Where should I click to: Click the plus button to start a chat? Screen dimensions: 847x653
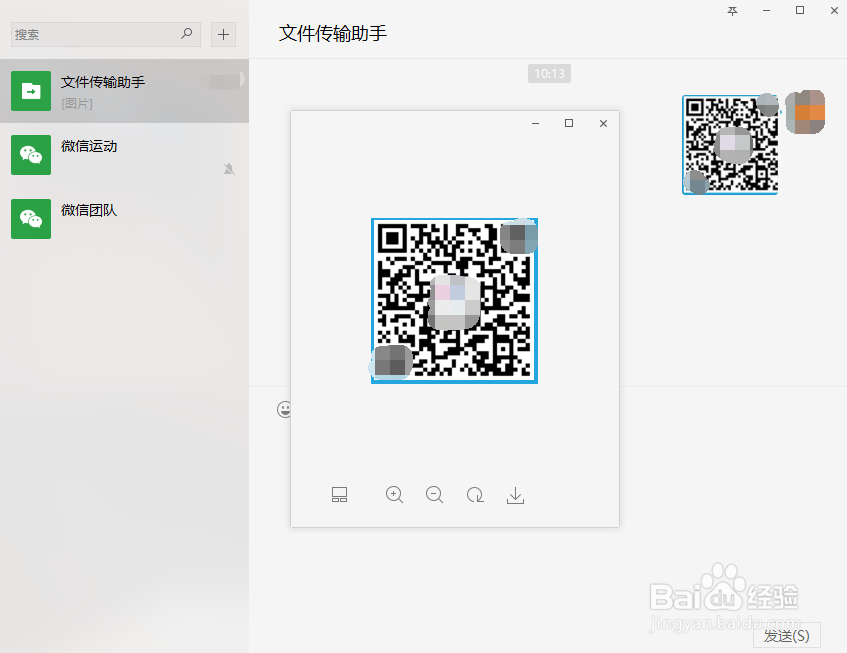[x=223, y=35]
